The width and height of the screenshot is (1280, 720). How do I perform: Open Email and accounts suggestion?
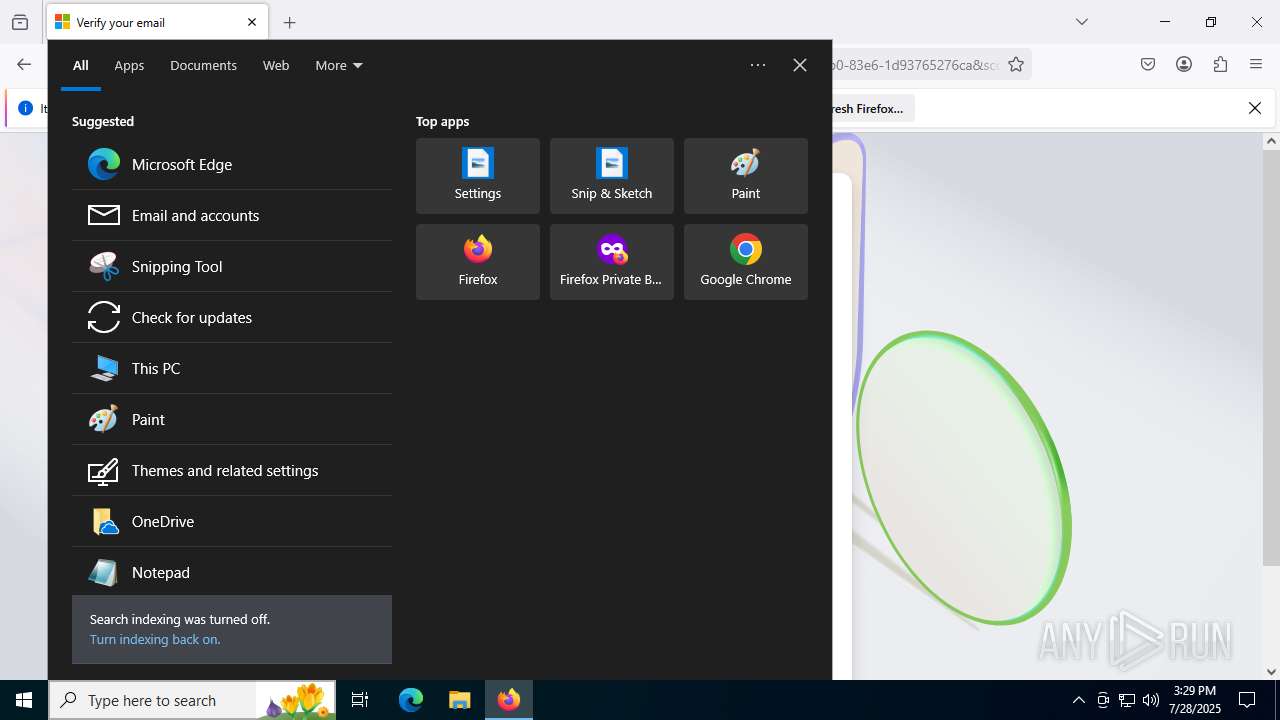[x=232, y=215]
